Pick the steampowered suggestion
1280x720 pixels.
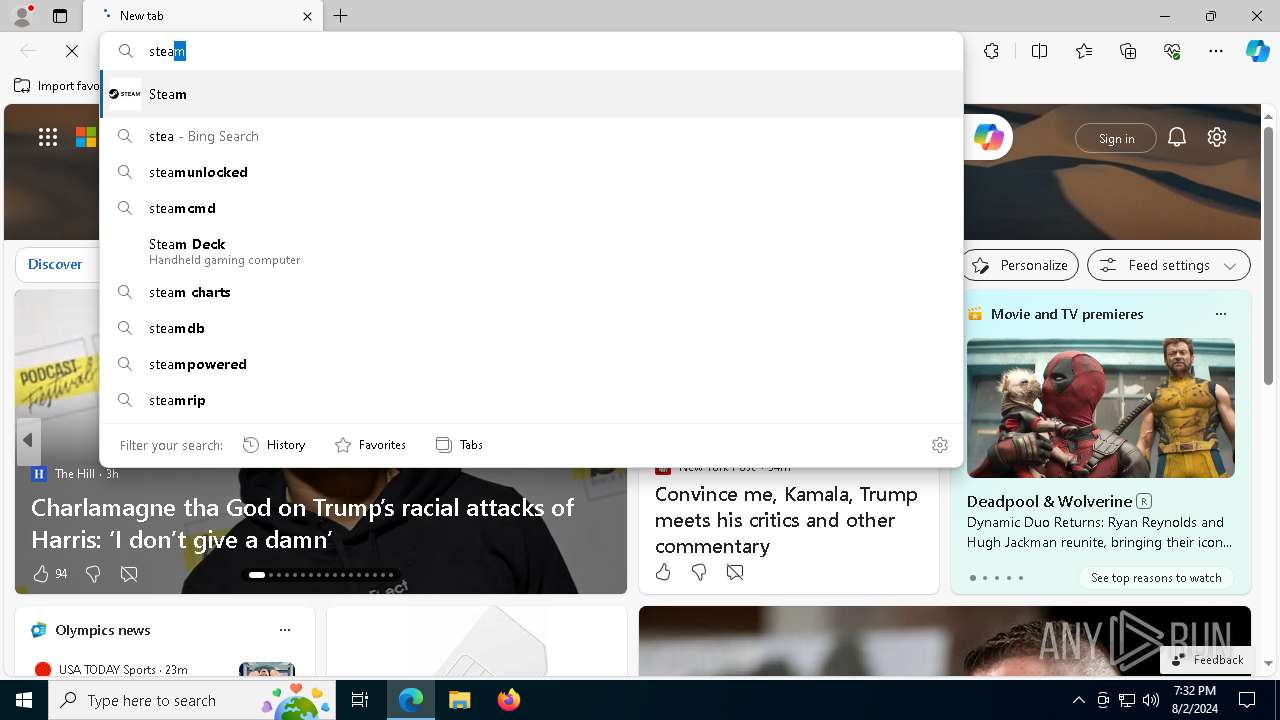[x=531, y=364]
